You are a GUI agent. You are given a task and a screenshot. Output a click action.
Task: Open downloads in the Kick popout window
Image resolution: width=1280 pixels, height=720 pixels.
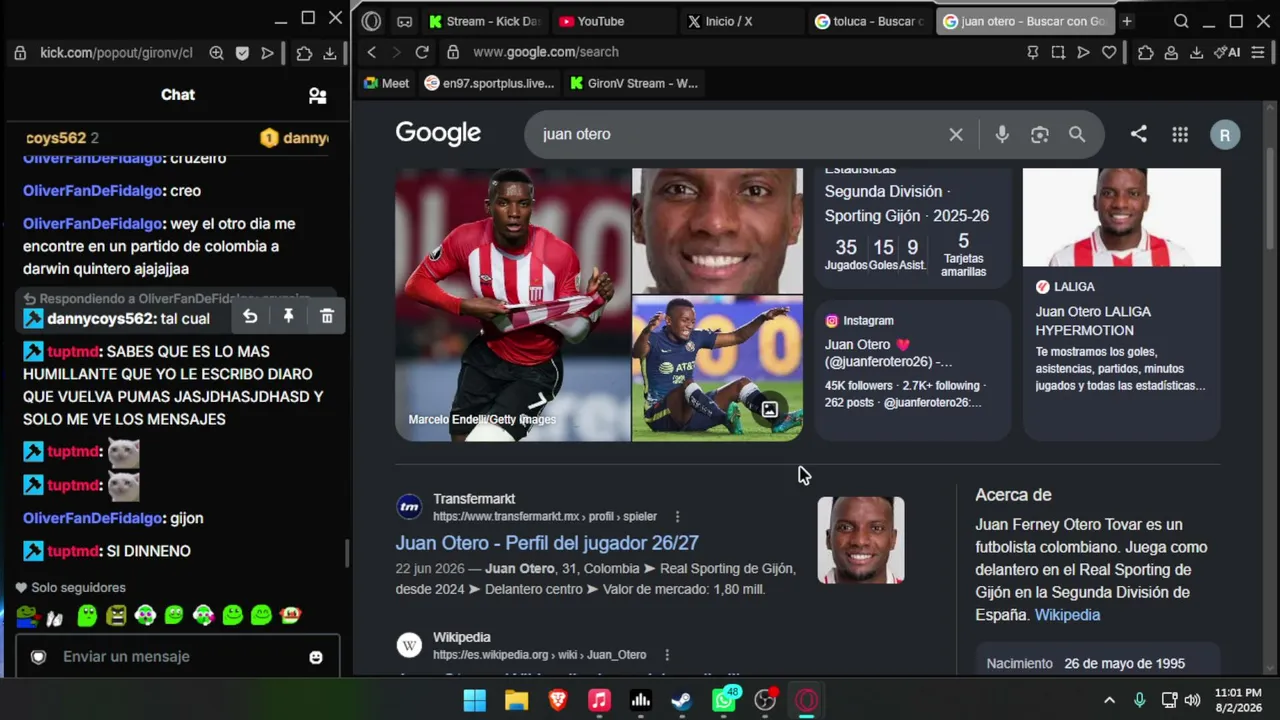(330, 53)
